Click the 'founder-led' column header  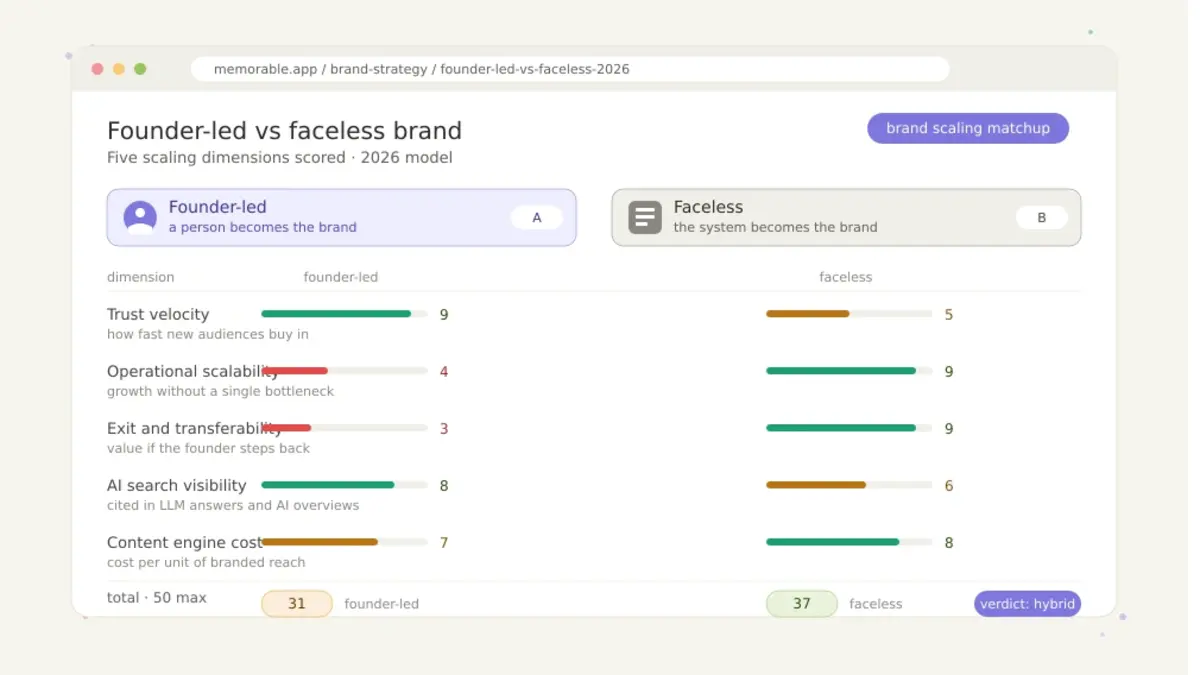pyautogui.click(x=341, y=277)
